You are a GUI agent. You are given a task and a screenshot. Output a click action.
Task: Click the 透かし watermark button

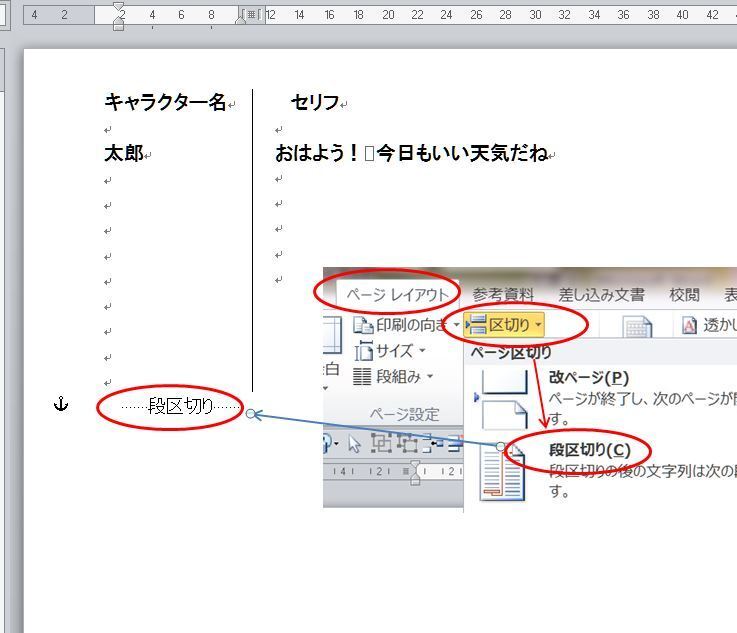(709, 325)
